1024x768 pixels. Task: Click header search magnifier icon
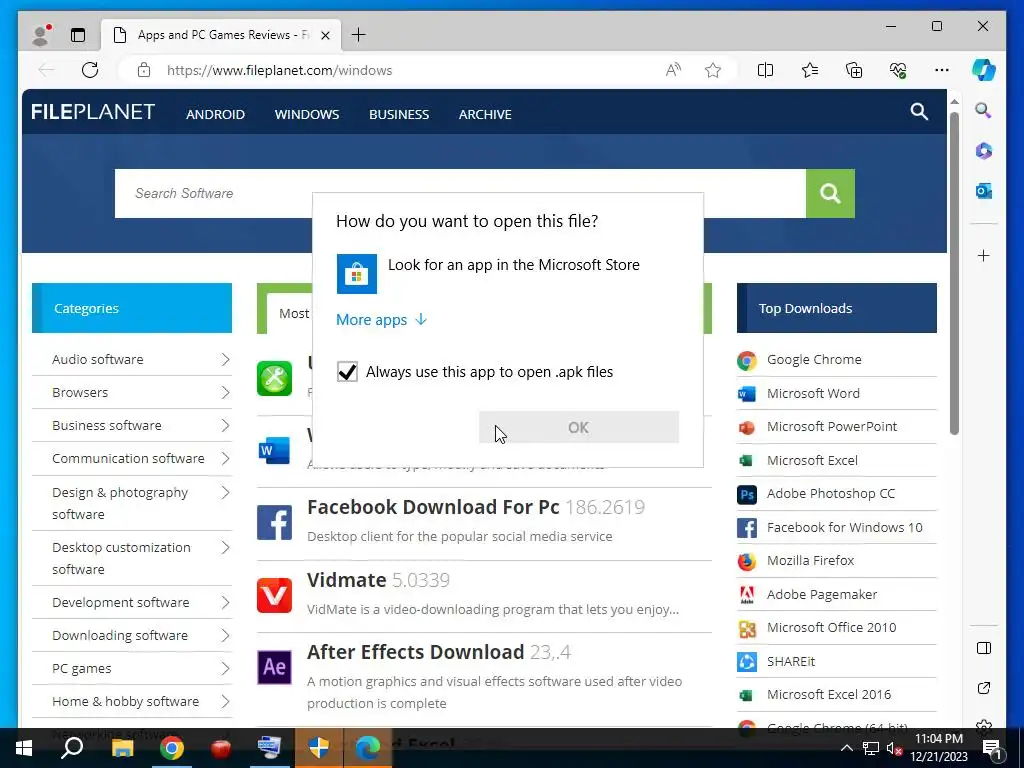click(920, 112)
